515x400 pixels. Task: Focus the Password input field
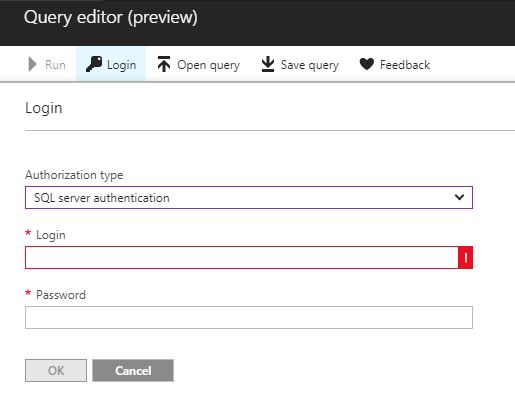(249, 317)
